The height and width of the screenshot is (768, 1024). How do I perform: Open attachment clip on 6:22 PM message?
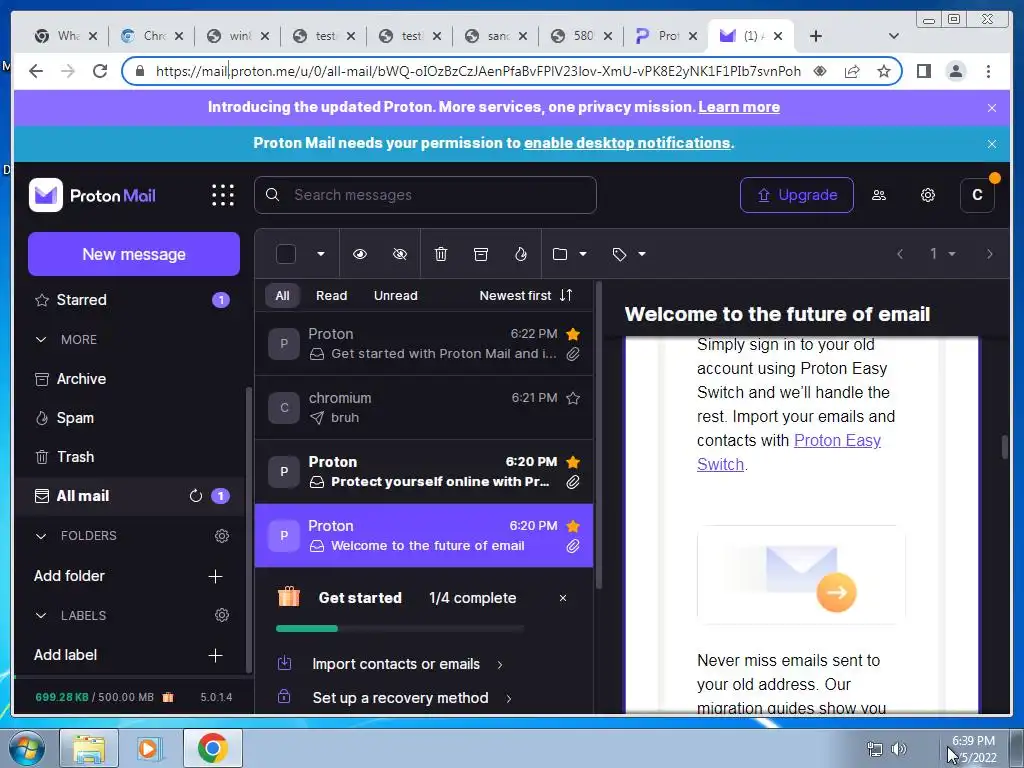click(573, 354)
